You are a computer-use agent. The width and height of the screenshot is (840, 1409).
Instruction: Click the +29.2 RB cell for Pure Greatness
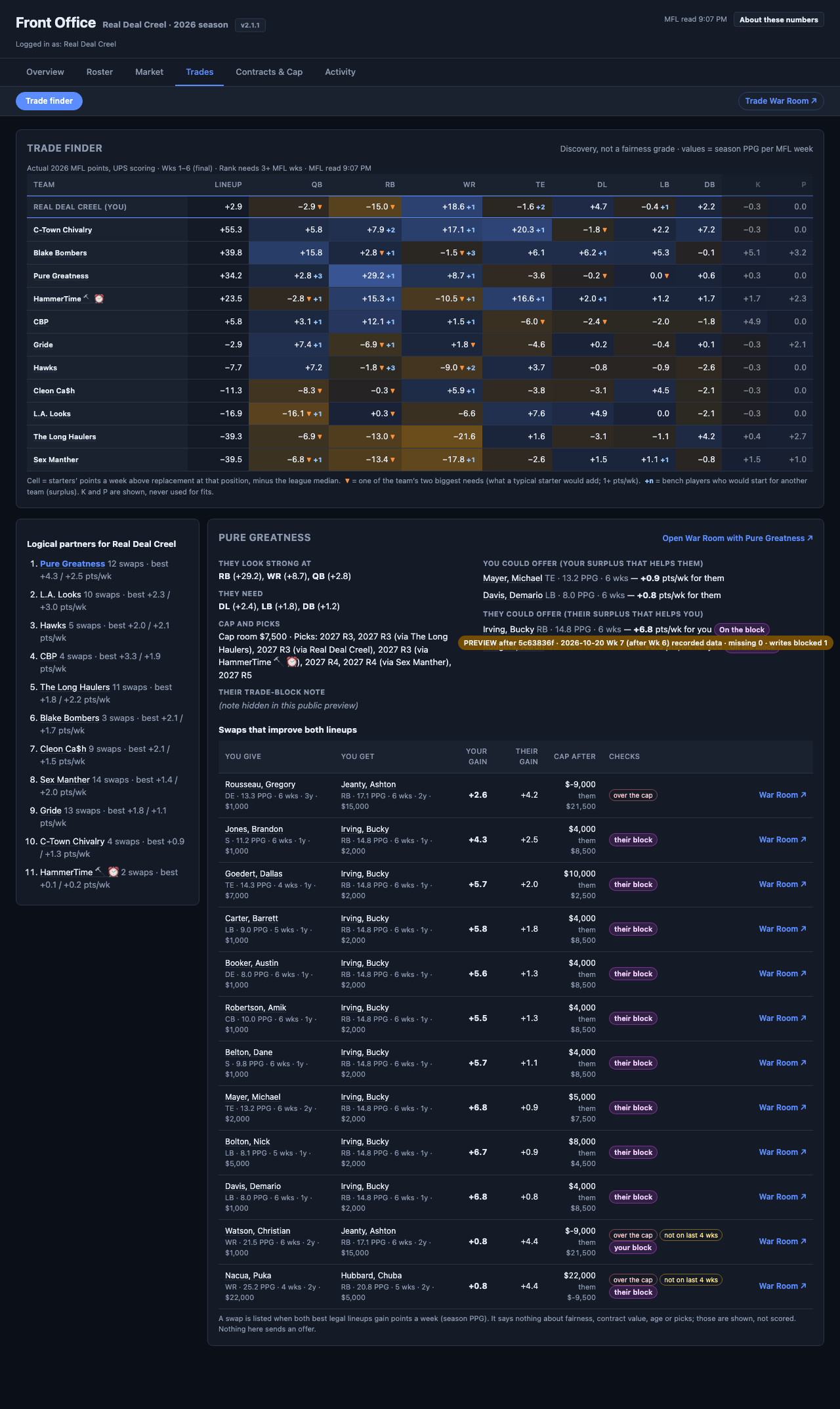pyautogui.click(x=365, y=276)
